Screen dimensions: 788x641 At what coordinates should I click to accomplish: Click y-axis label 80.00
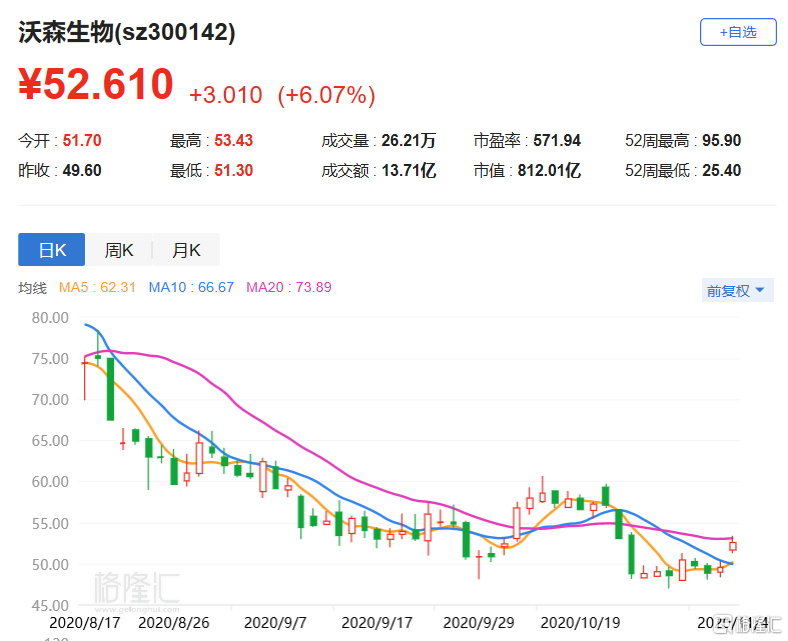click(50, 318)
